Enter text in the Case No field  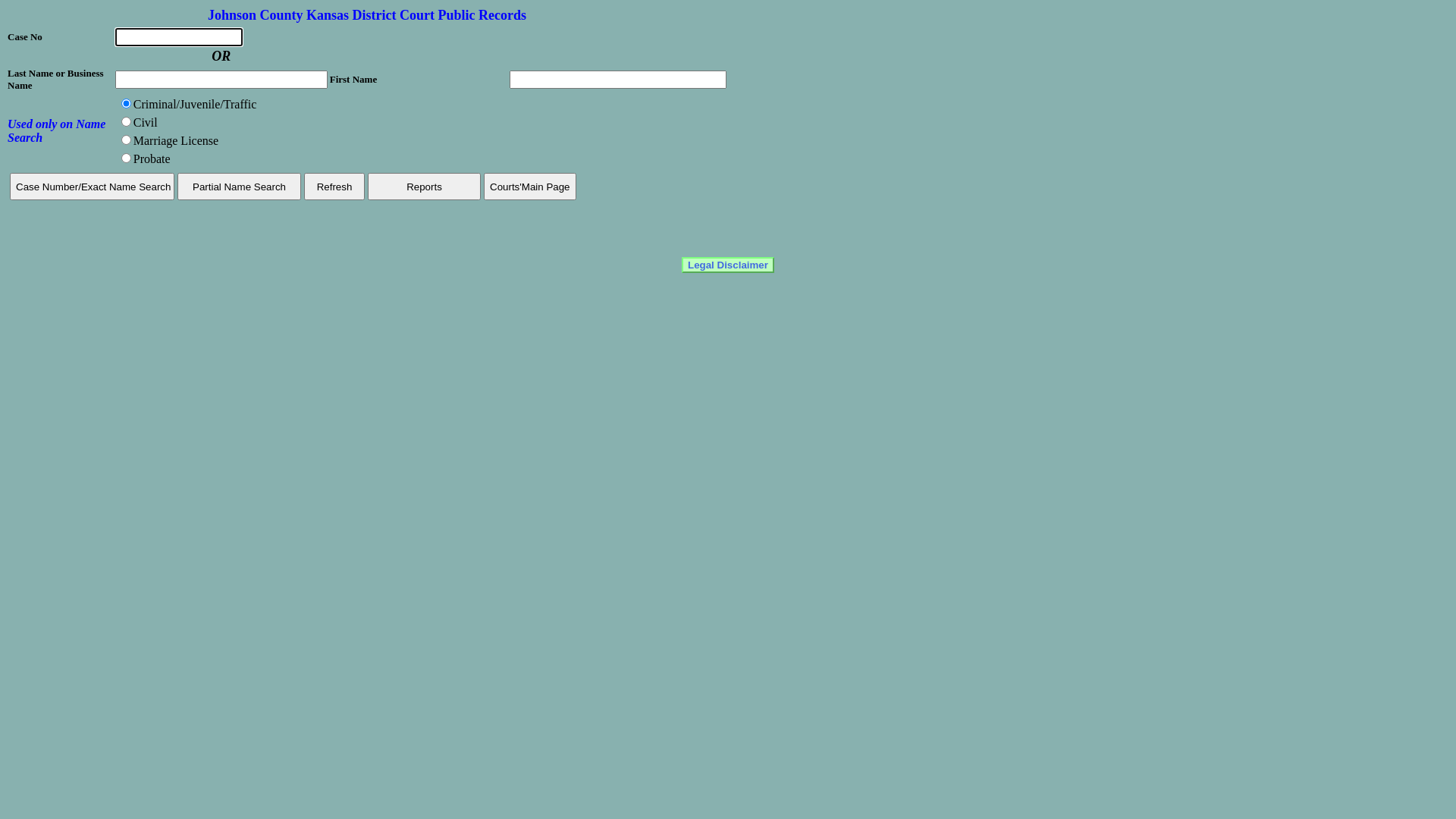click(178, 37)
